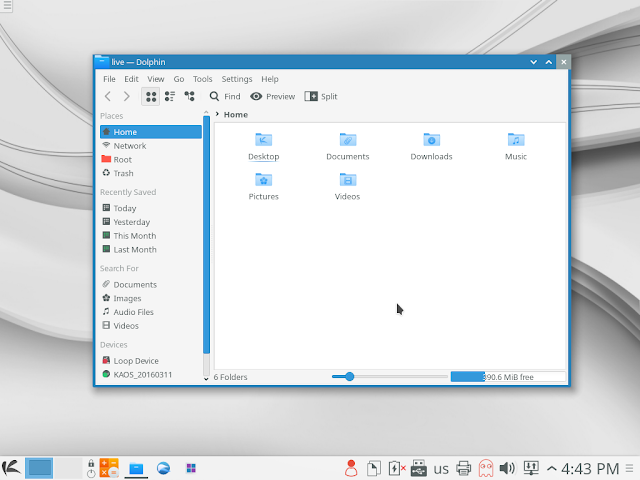Search for Audio Files in sidebar
Viewport: 640px width, 480px height.
[x=151, y=312]
